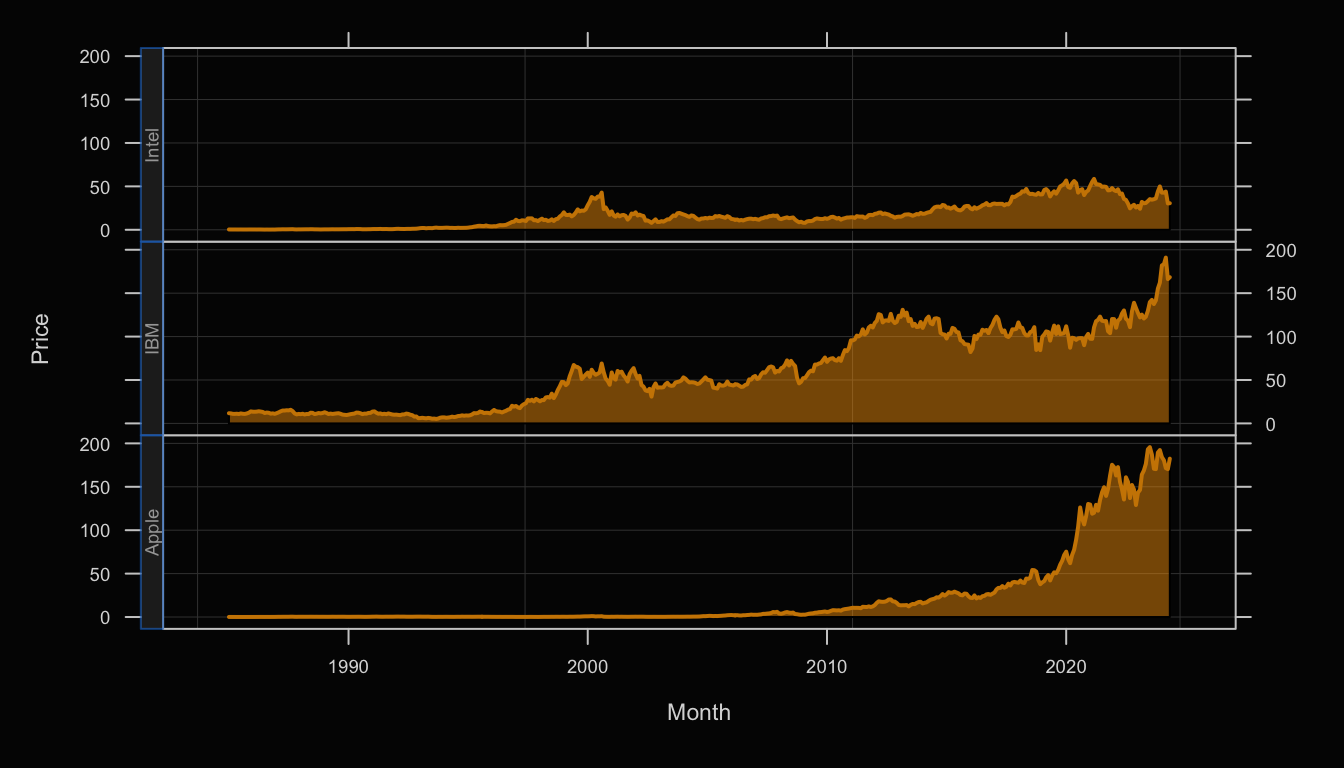The image size is (1344, 768).
Task: Click the Intel panel strip label
Action: click(x=152, y=145)
